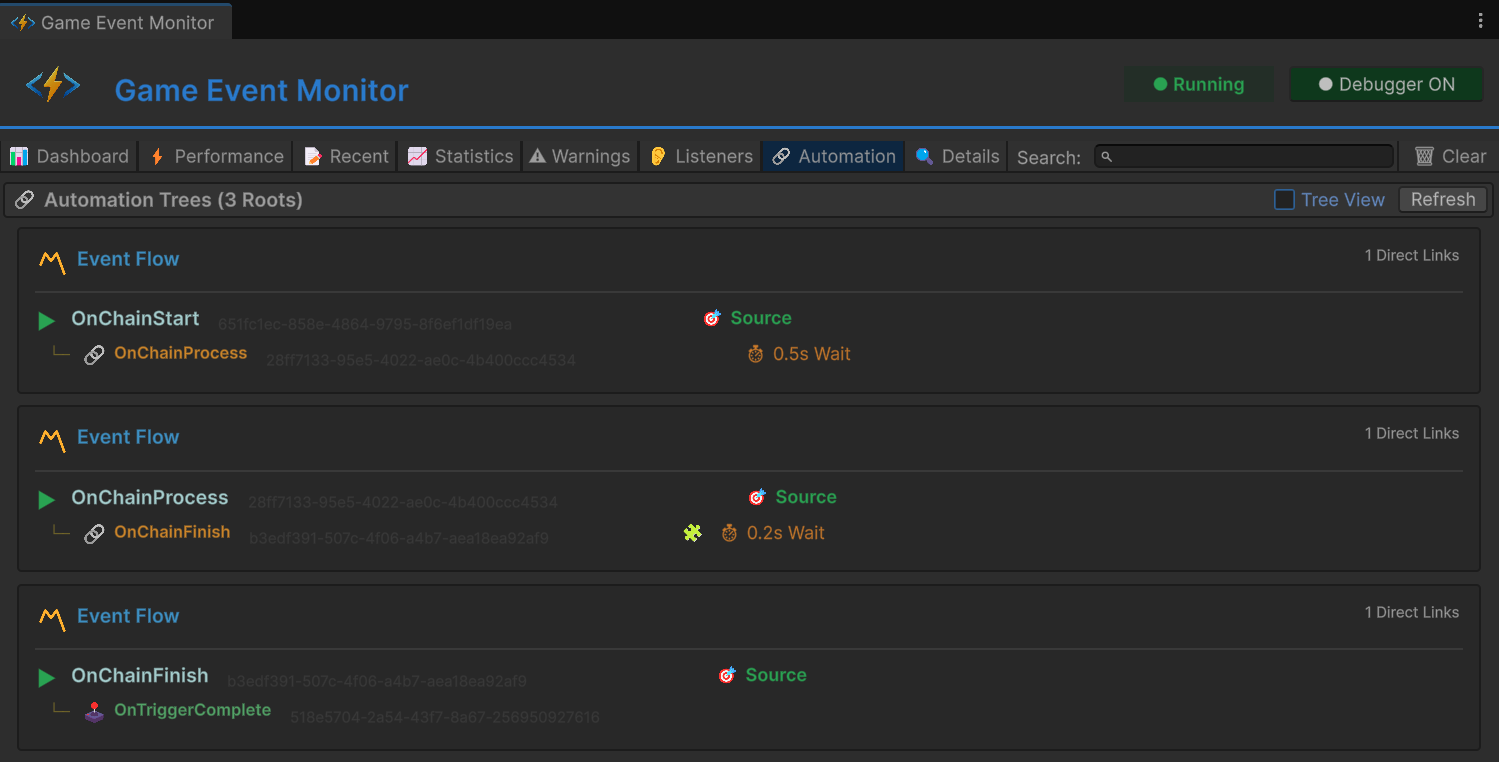Click the chain icon in the Automation Trees header
The height and width of the screenshot is (762, 1499).
click(x=25, y=199)
